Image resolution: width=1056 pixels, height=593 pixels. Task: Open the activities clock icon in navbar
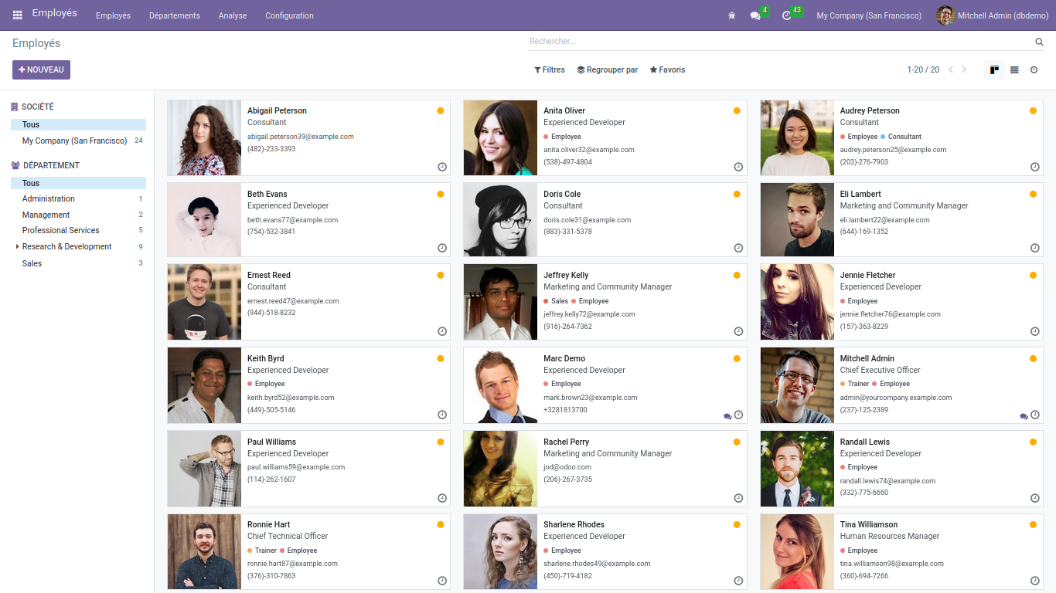(786, 16)
